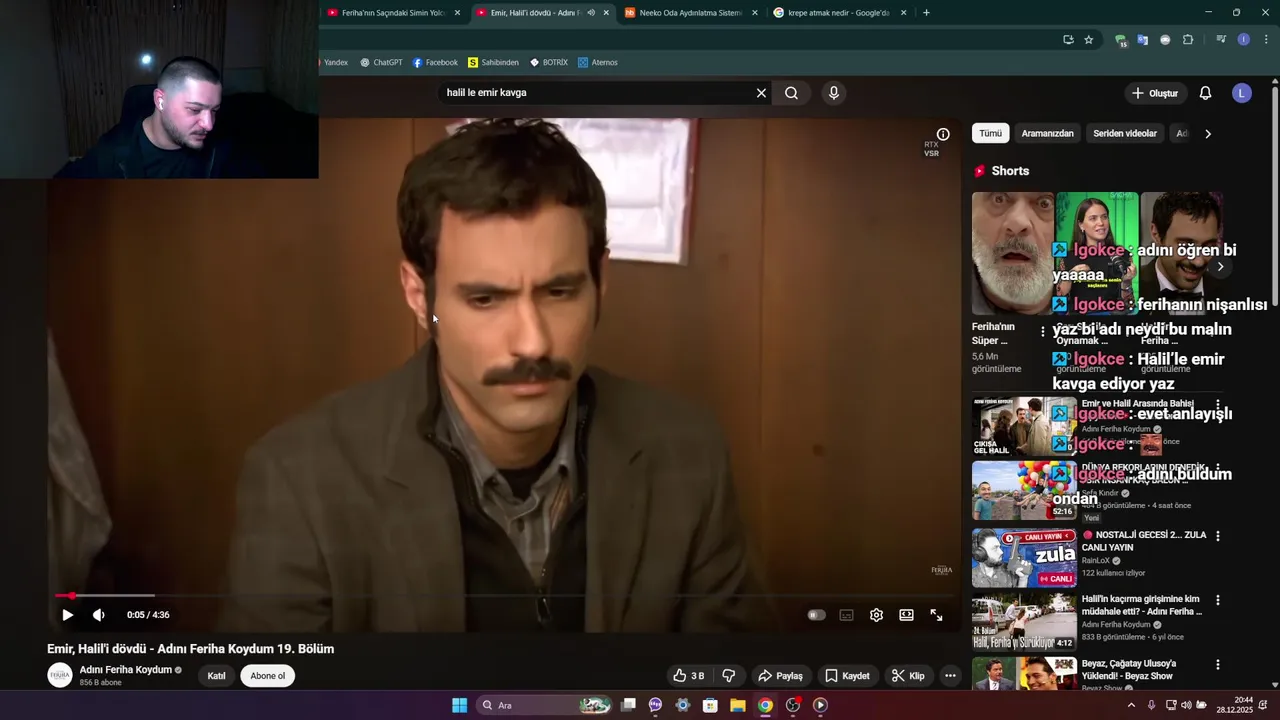
Task: Open the Chrome media control icon
Action: (1221, 40)
